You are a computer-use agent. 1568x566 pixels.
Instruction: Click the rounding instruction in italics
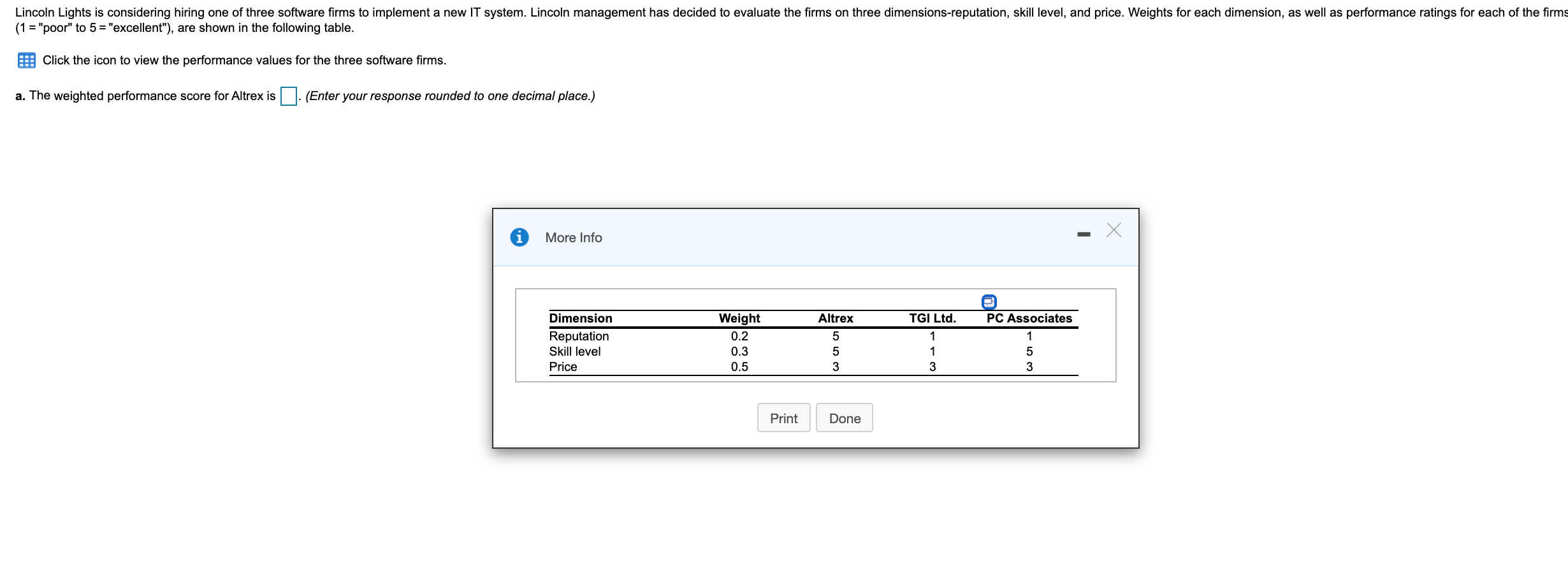pos(450,96)
